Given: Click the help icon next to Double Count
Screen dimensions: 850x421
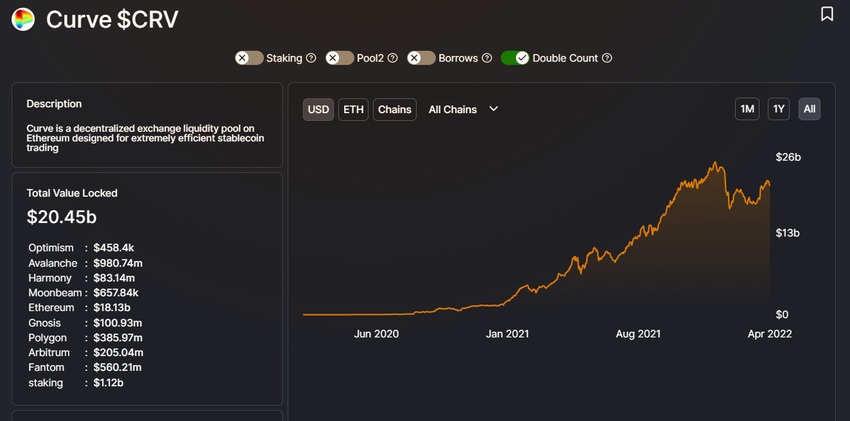Looking at the screenshot, I should [x=607, y=58].
